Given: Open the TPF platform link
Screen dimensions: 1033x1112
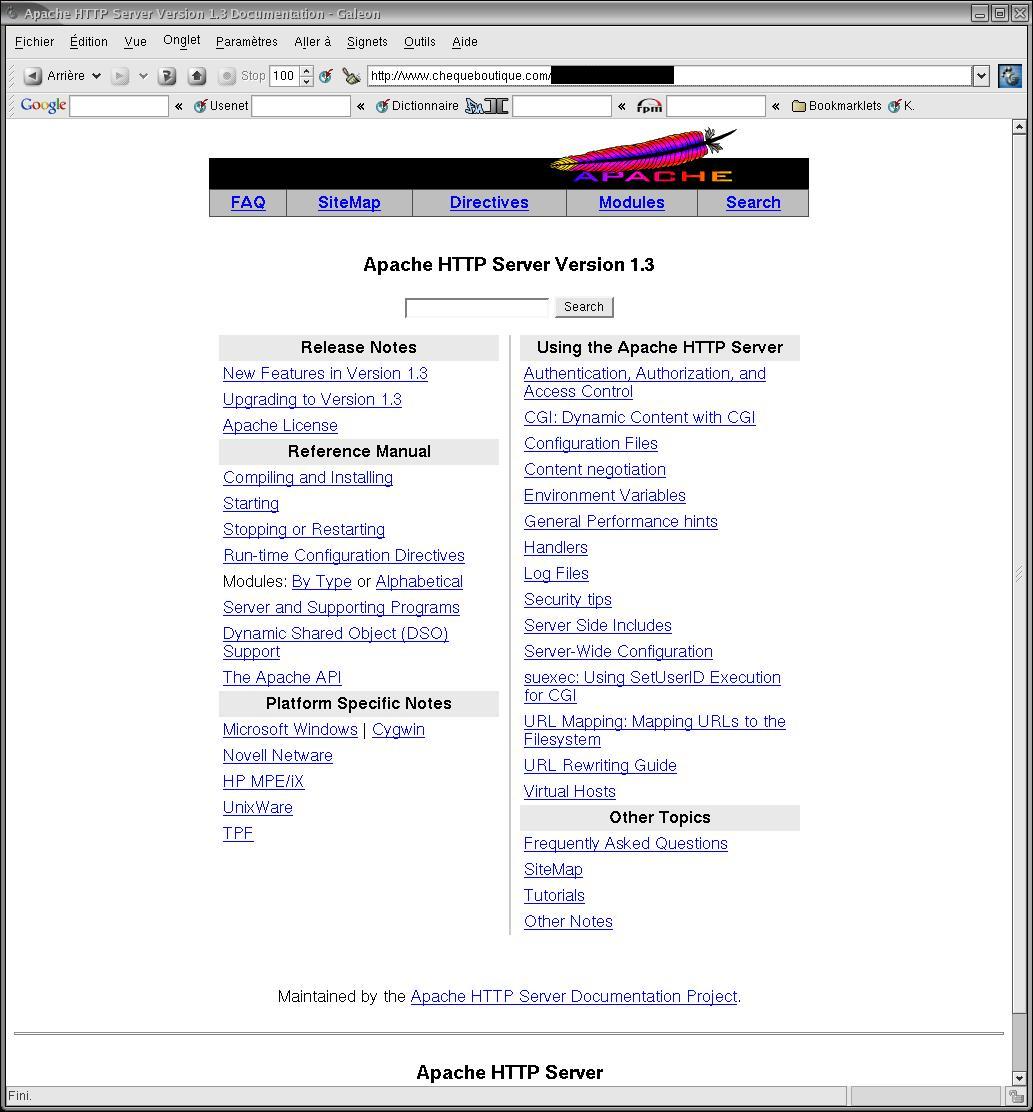Looking at the screenshot, I should coord(238,833).
